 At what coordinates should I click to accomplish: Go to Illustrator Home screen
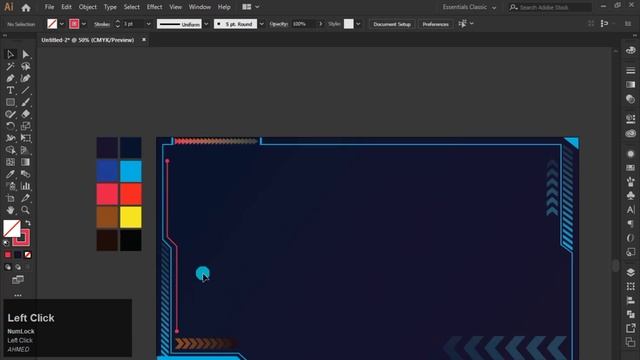click(x=26, y=7)
